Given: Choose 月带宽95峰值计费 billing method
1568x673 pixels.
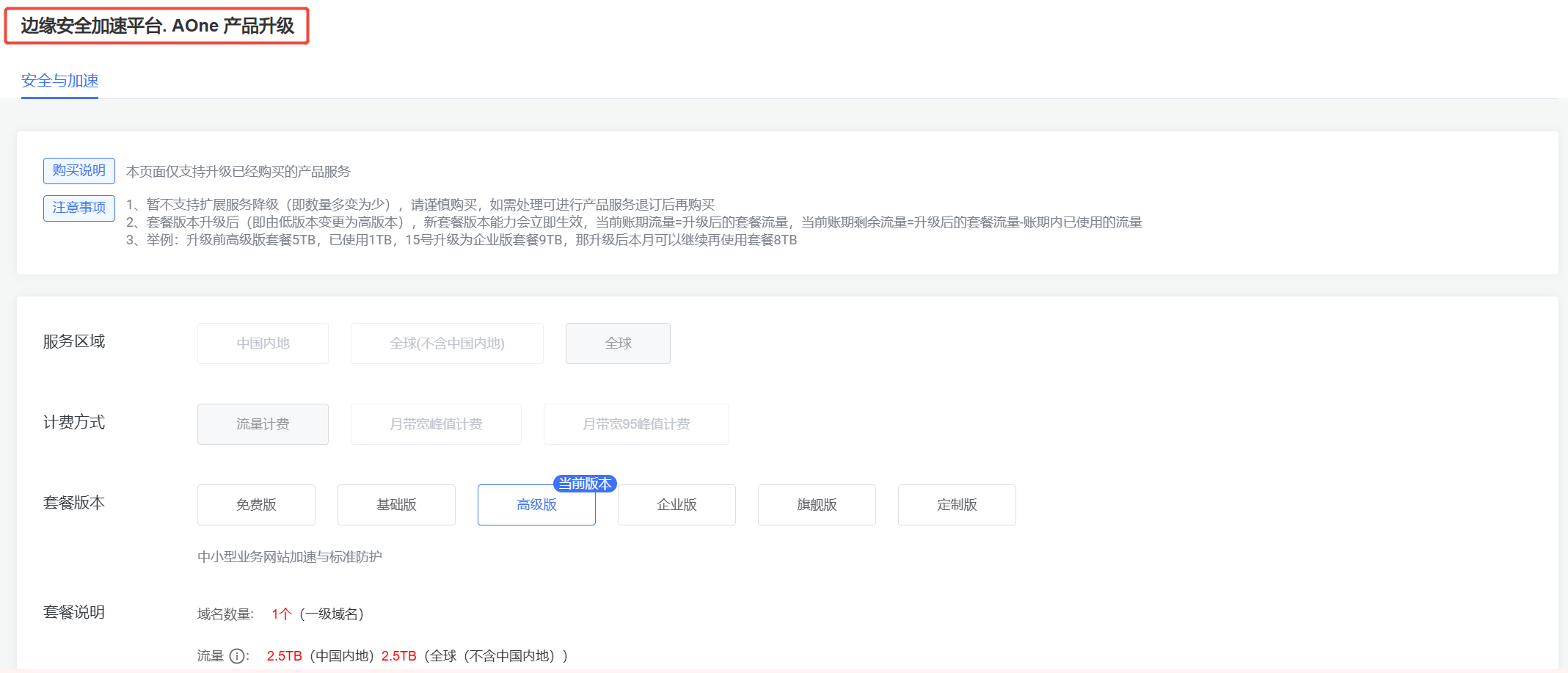Looking at the screenshot, I should (636, 424).
